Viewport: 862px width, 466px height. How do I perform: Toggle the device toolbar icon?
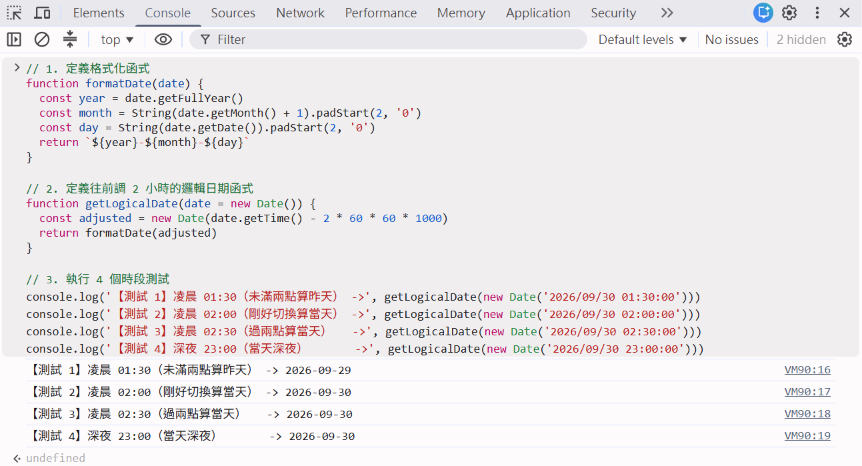pos(42,13)
